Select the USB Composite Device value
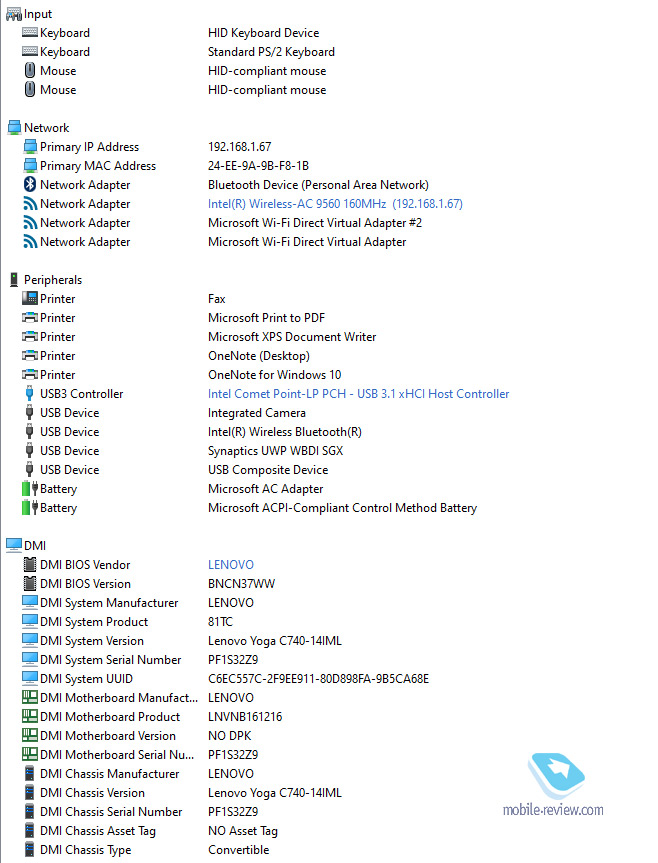The image size is (658, 863). [268, 470]
